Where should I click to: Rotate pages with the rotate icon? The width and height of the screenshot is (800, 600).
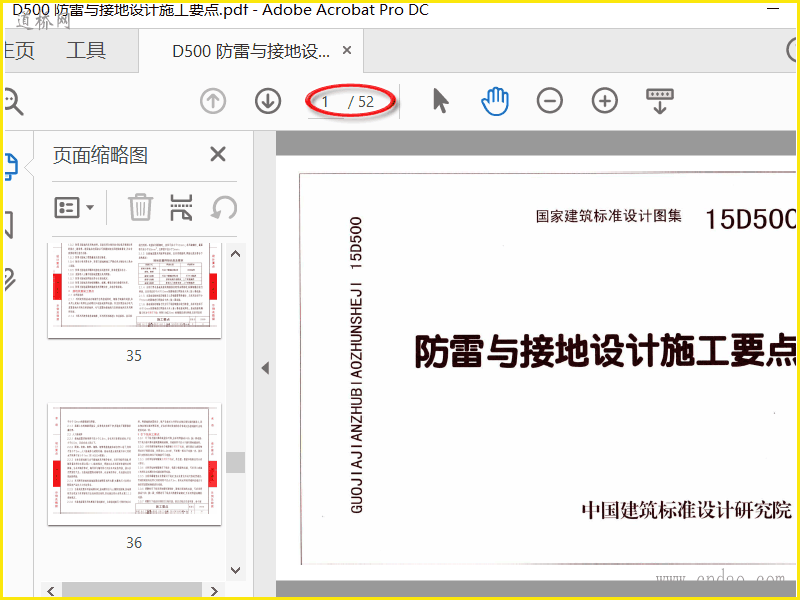(224, 207)
